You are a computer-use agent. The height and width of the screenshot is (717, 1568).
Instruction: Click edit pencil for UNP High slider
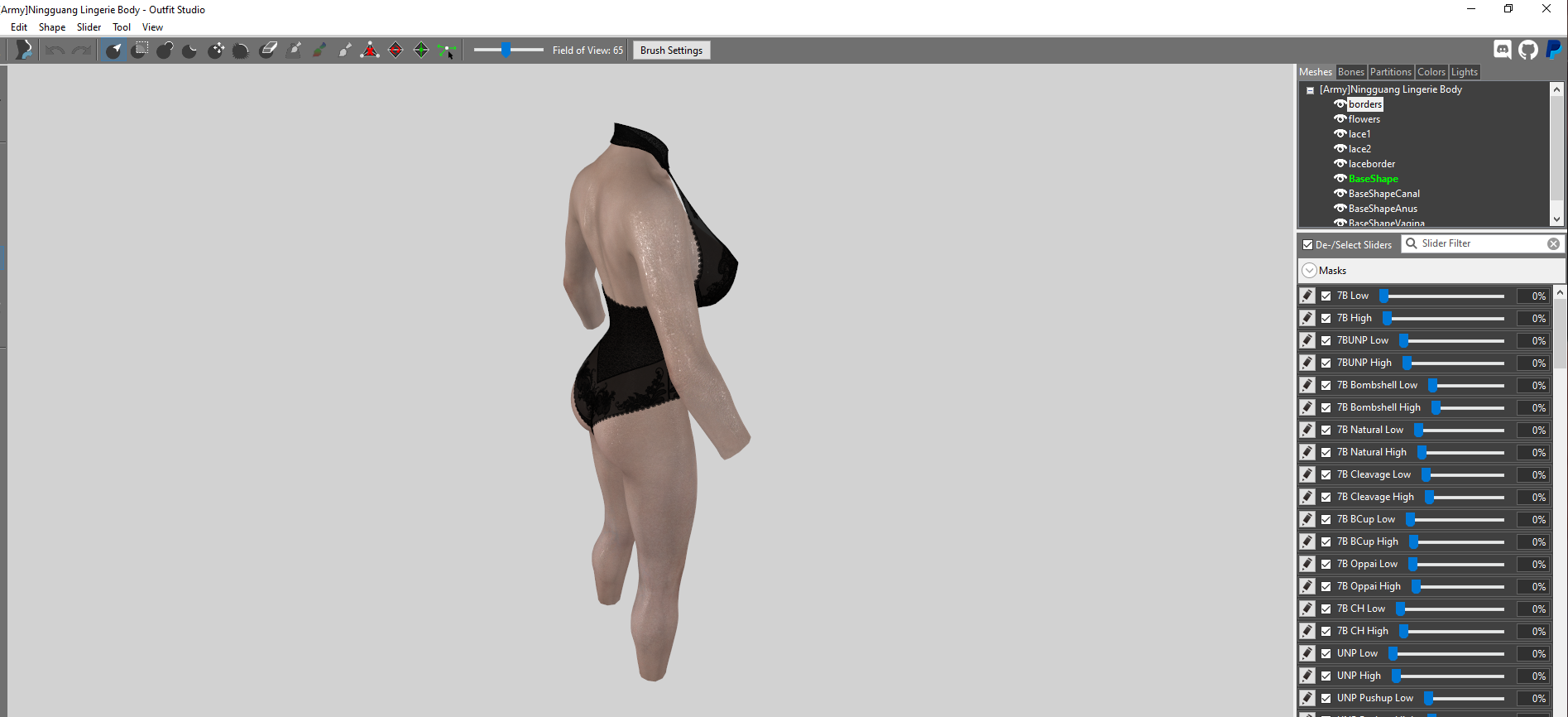point(1307,676)
